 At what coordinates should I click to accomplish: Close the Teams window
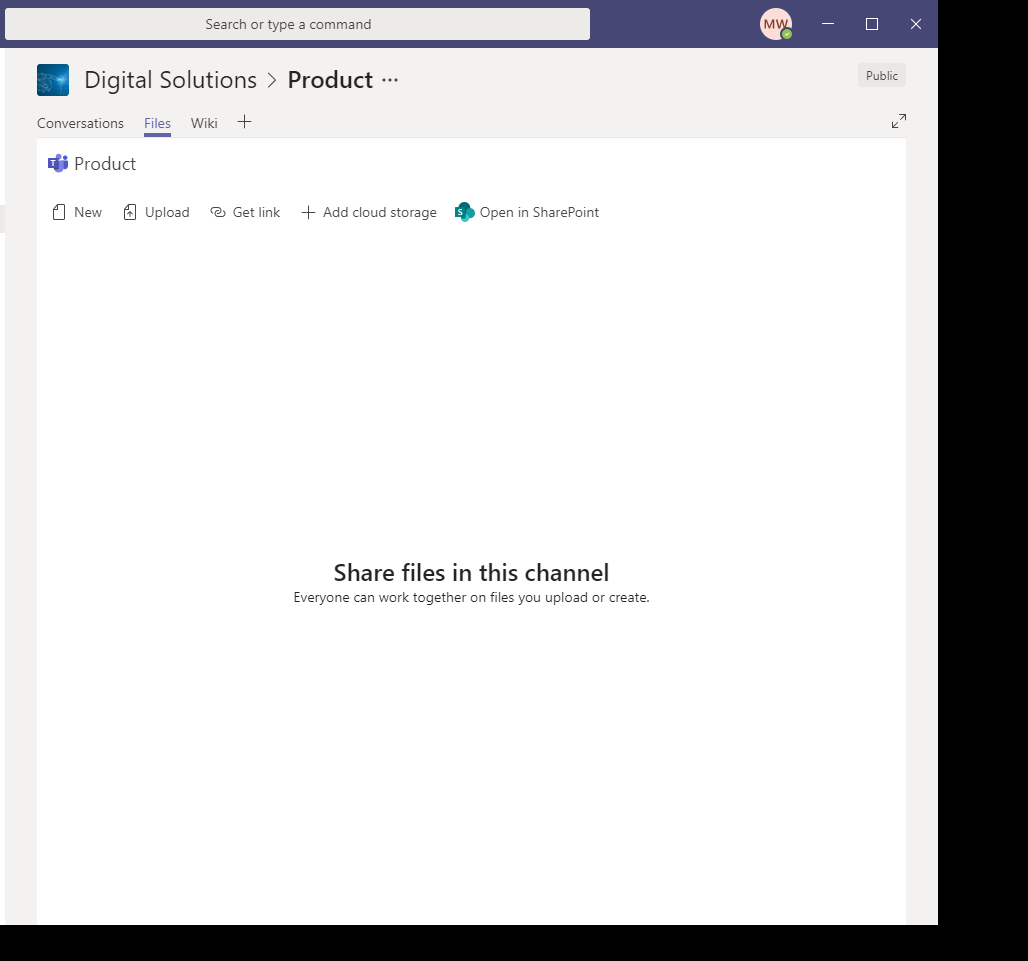[916, 24]
